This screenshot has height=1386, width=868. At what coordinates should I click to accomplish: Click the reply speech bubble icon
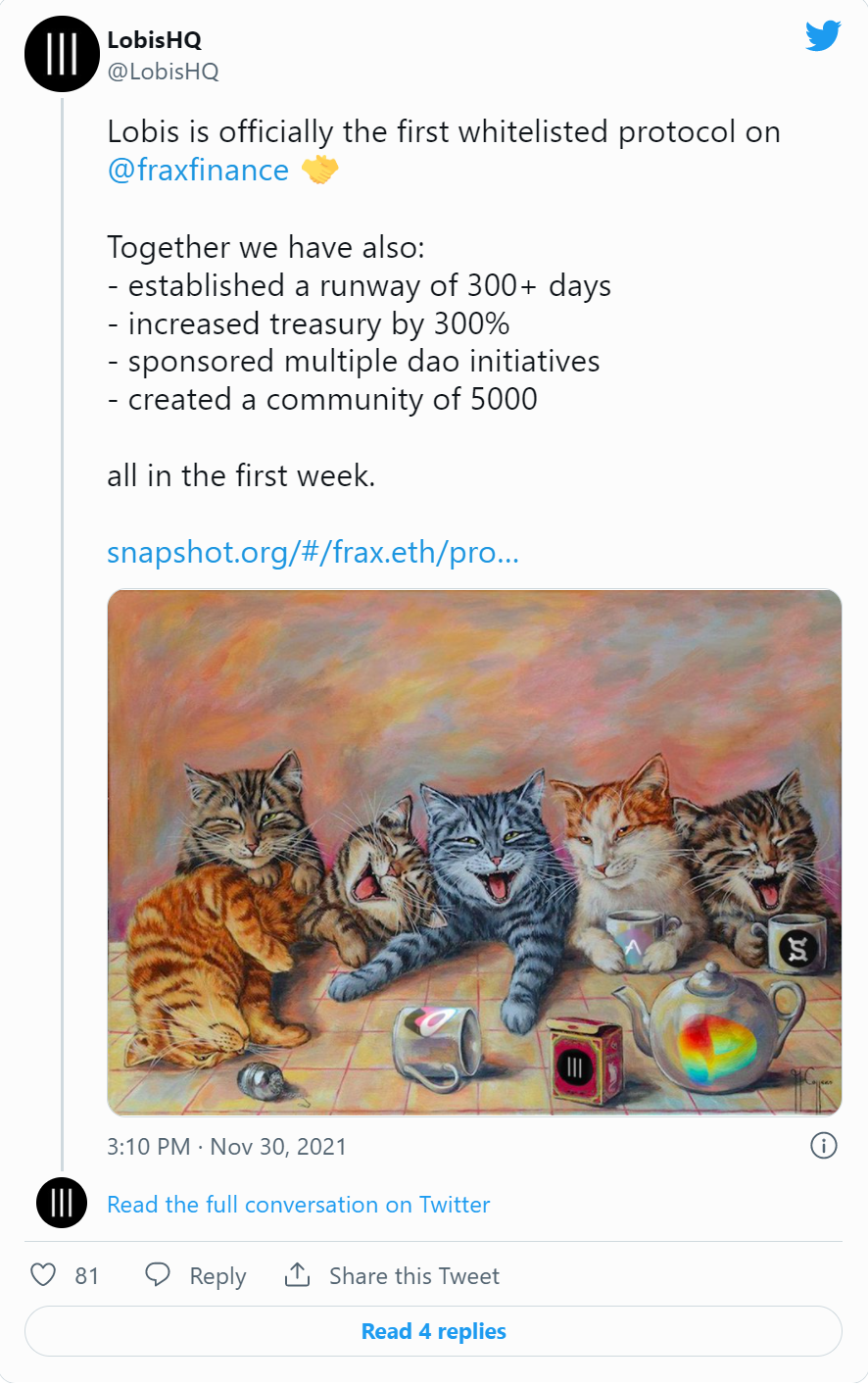[x=158, y=1274]
